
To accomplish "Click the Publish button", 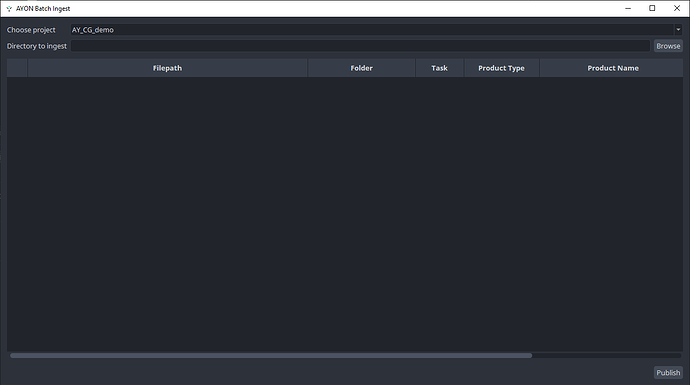I will click(668, 373).
